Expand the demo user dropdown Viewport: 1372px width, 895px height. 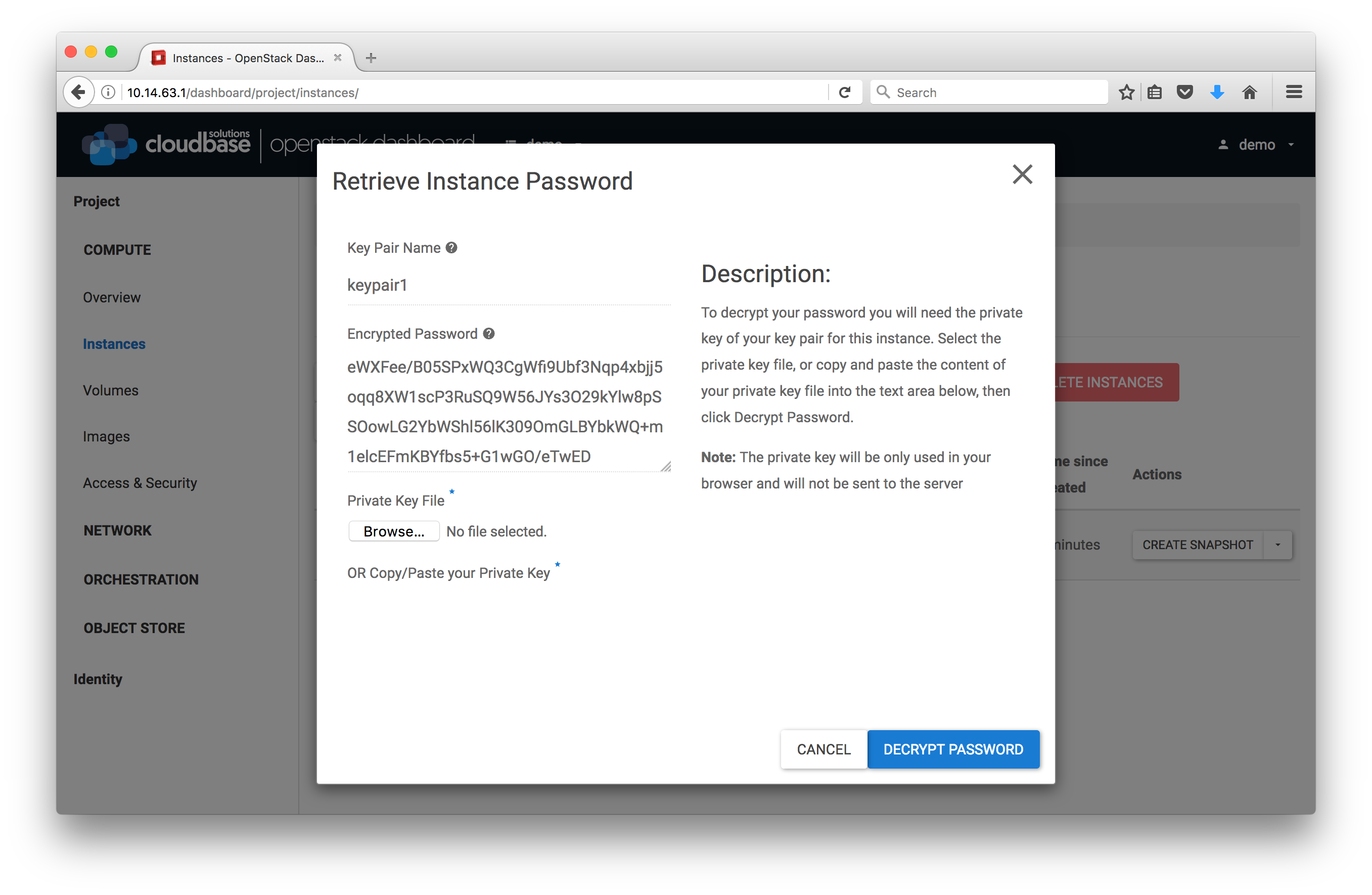click(1258, 145)
